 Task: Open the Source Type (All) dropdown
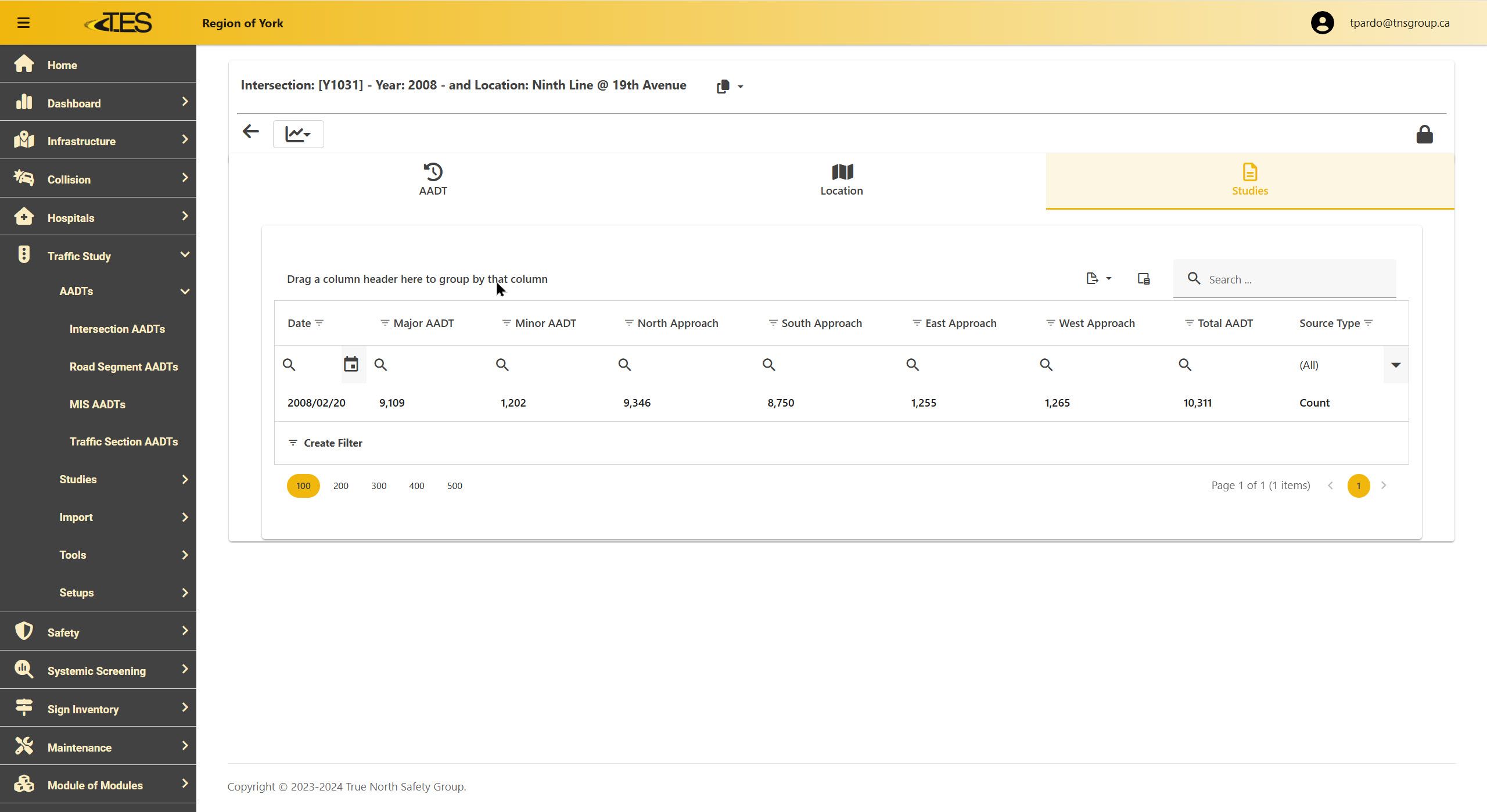click(x=1395, y=365)
